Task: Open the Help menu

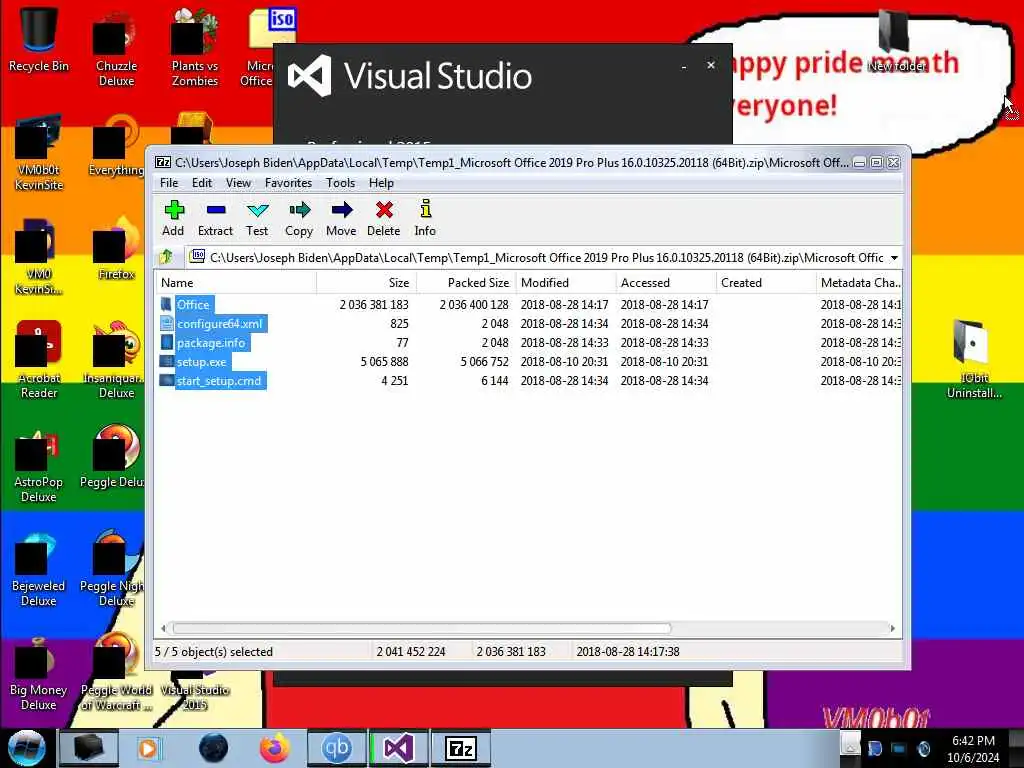Action: (x=381, y=183)
